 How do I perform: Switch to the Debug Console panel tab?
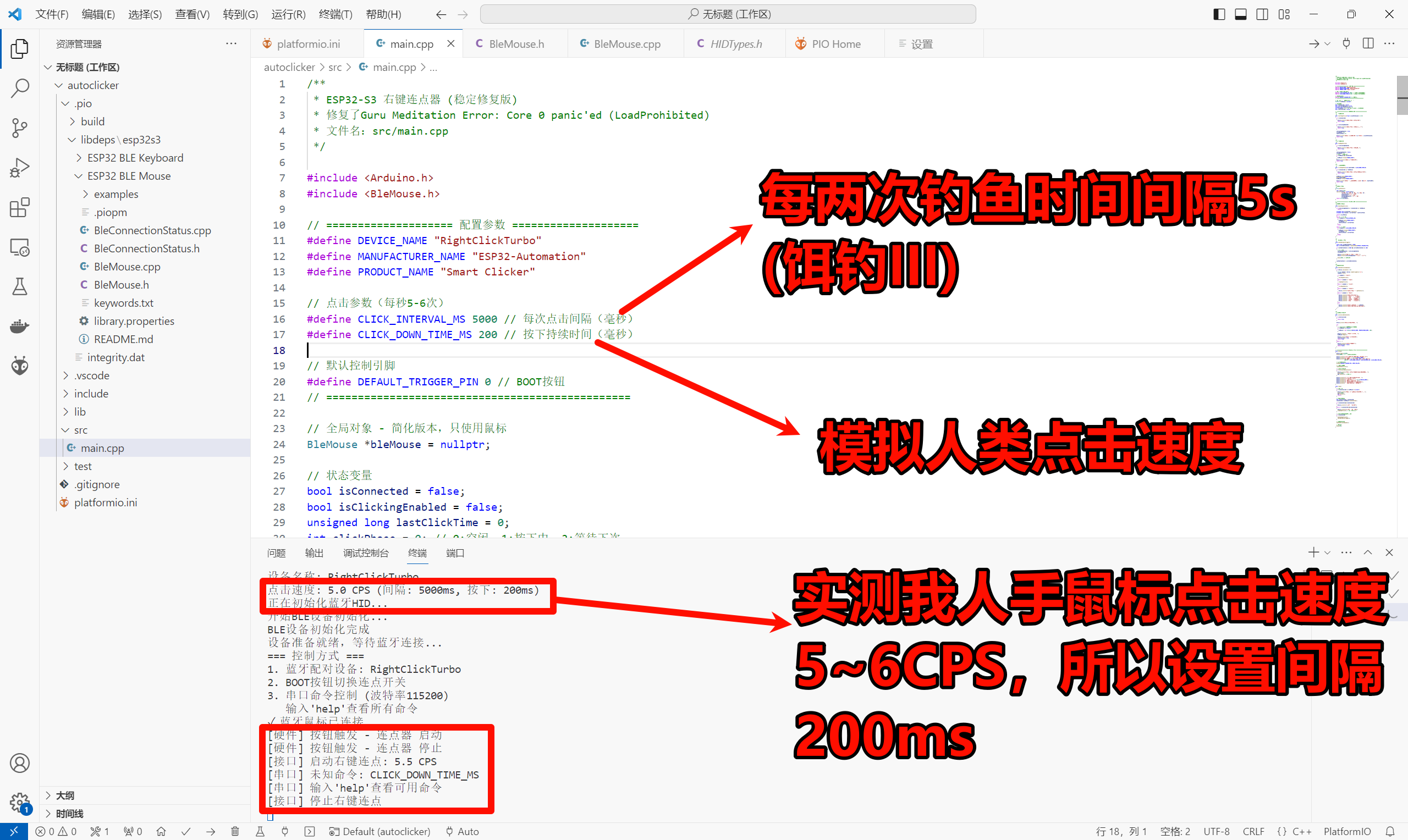(x=366, y=553)
